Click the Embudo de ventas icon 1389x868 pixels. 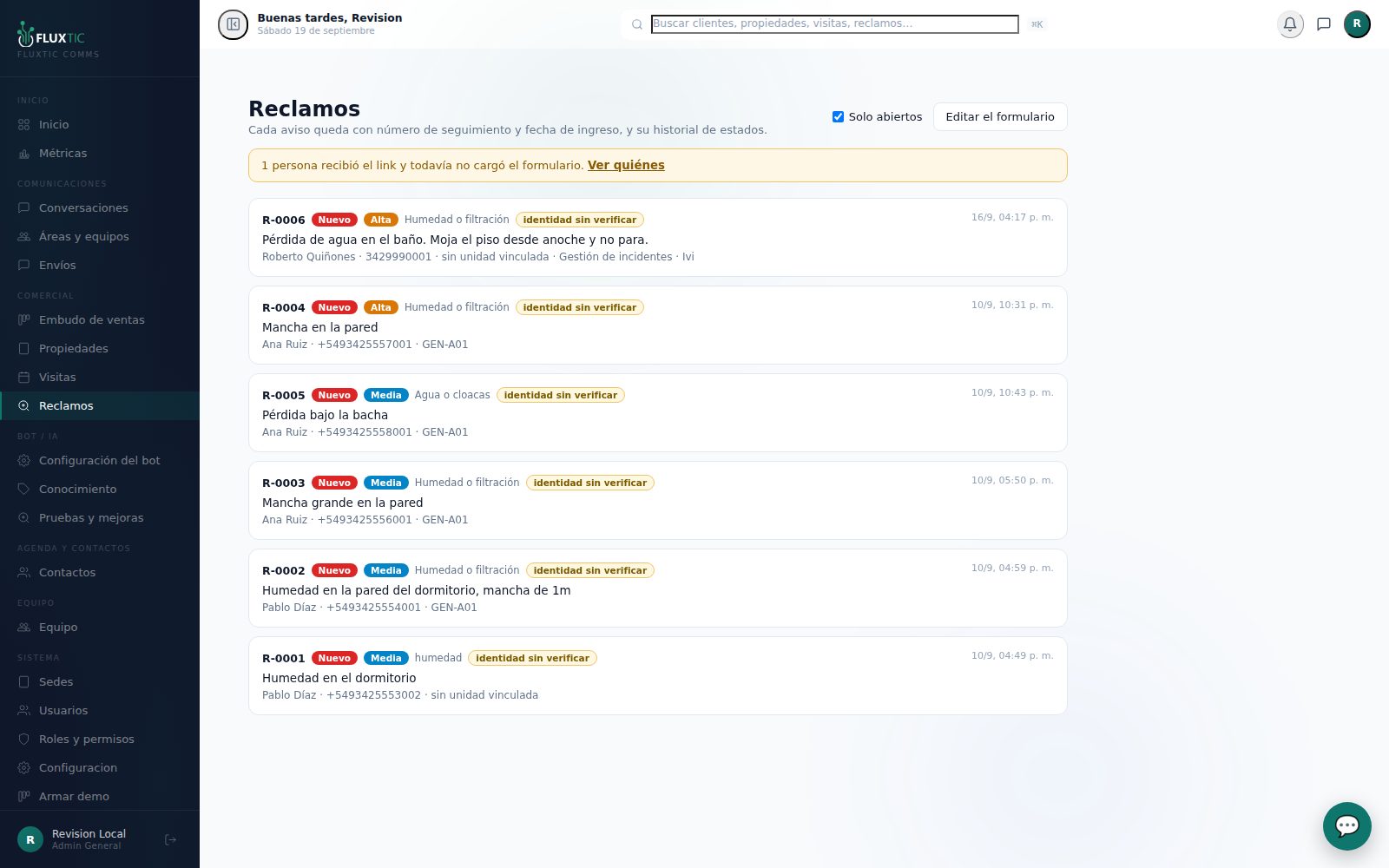tap(24, 320)
